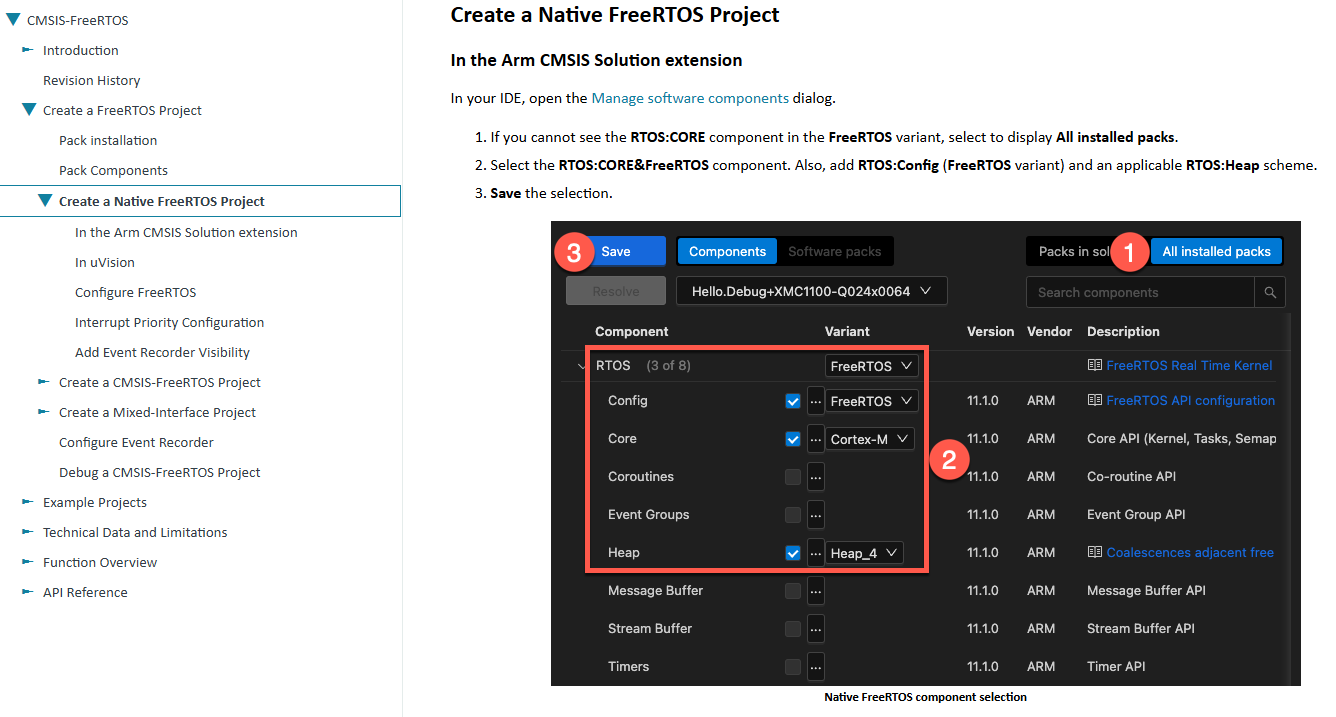Open the Heap_4 variant dropdown
Image resolution: width=1336 pixels, height=717 pixels.
pyautogui.click(x=864, y=553)
